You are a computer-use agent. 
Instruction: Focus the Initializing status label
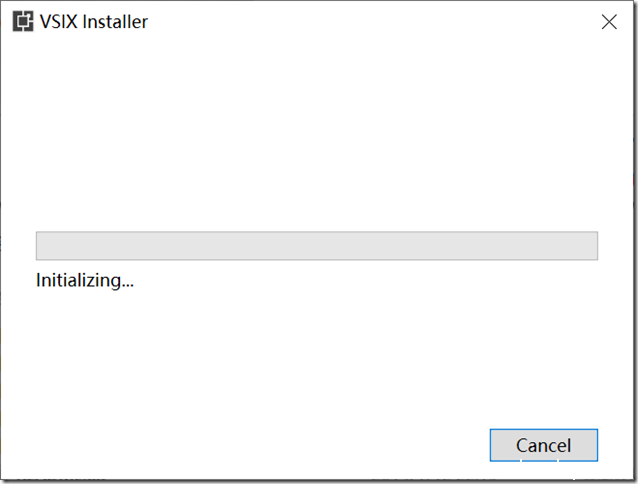click(85, 280)
